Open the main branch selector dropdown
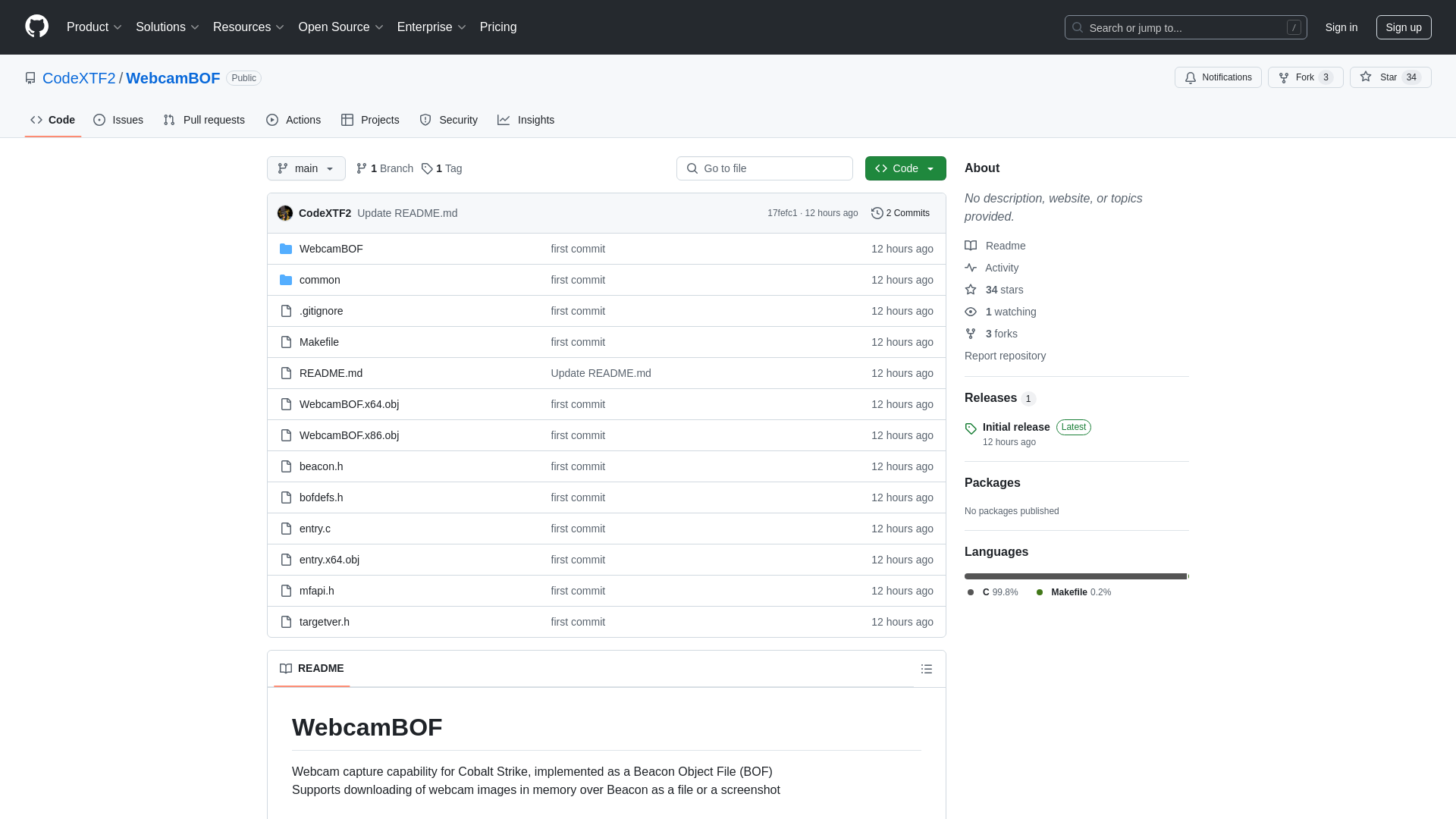Viewport: 1456px width, 819px height. pyautogui.click(x=306, y=168)
